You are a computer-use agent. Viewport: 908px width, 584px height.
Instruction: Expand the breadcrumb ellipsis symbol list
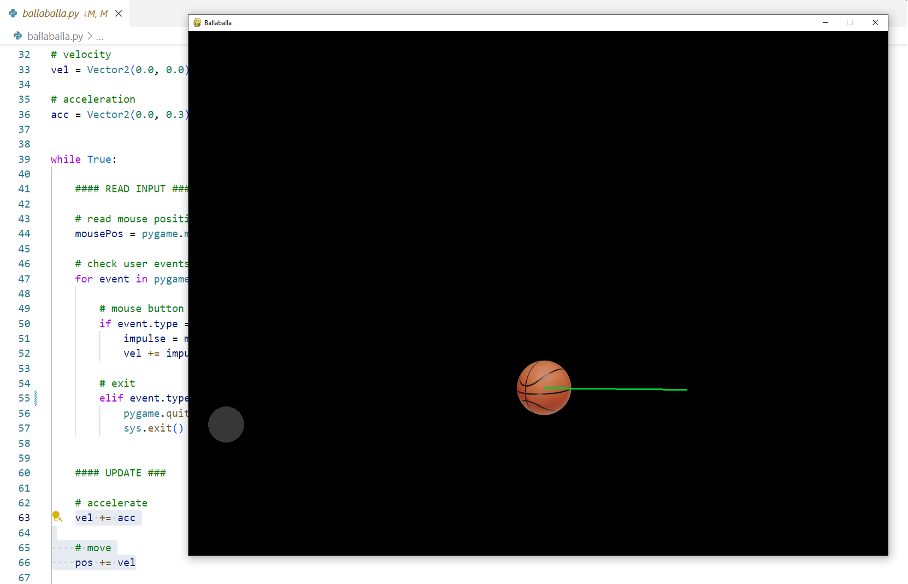pos(100,36)
